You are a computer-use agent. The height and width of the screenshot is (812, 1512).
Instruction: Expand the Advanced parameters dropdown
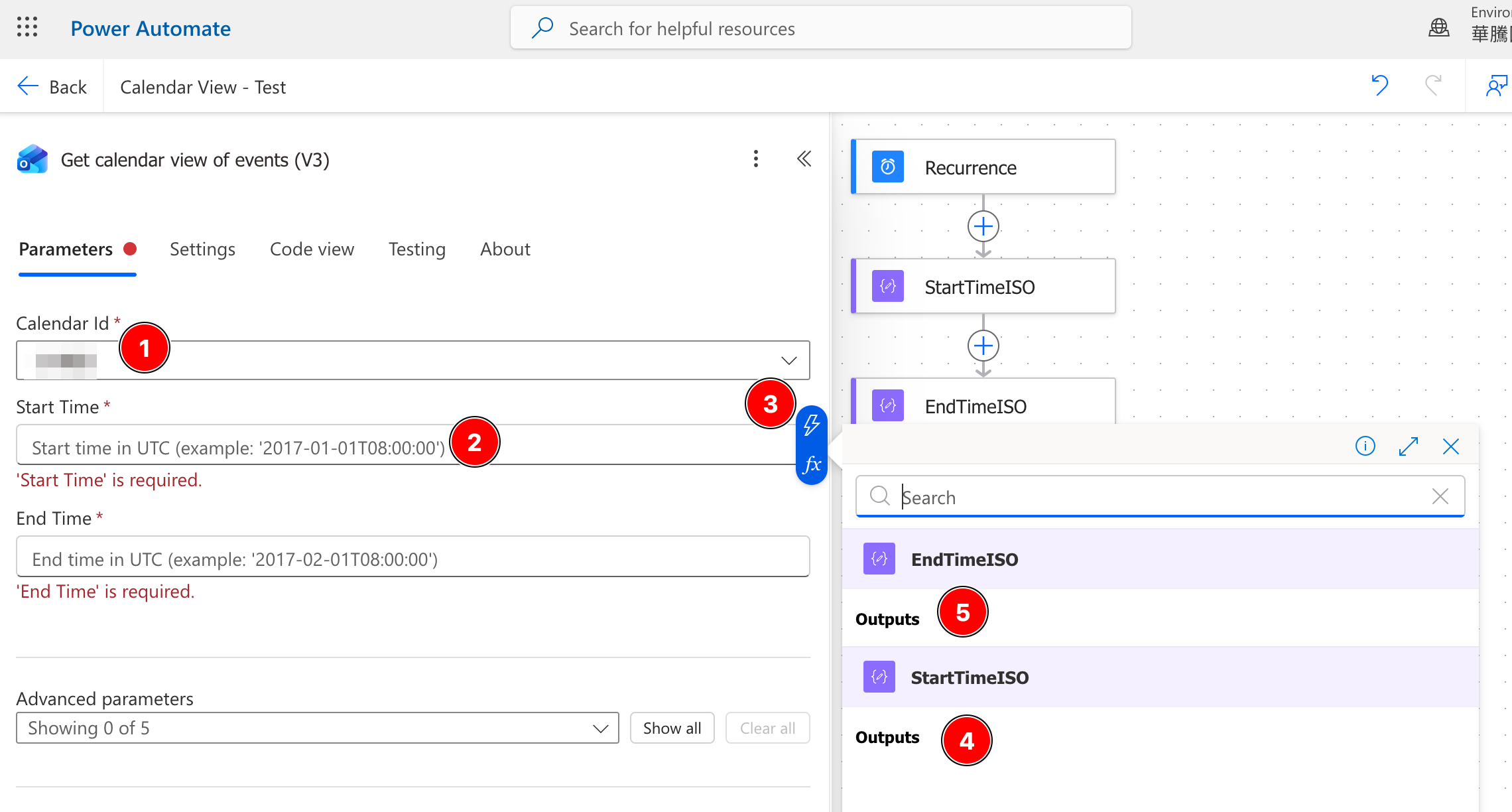[x=317, y=728]
